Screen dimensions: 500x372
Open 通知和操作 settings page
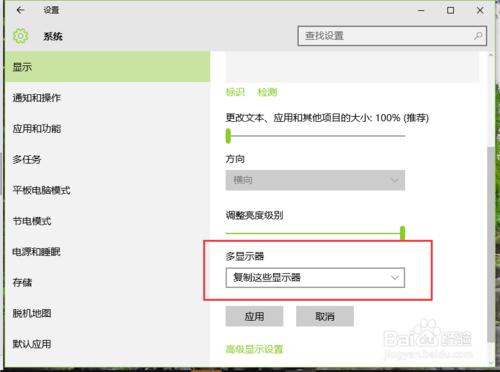pos(108,98)
